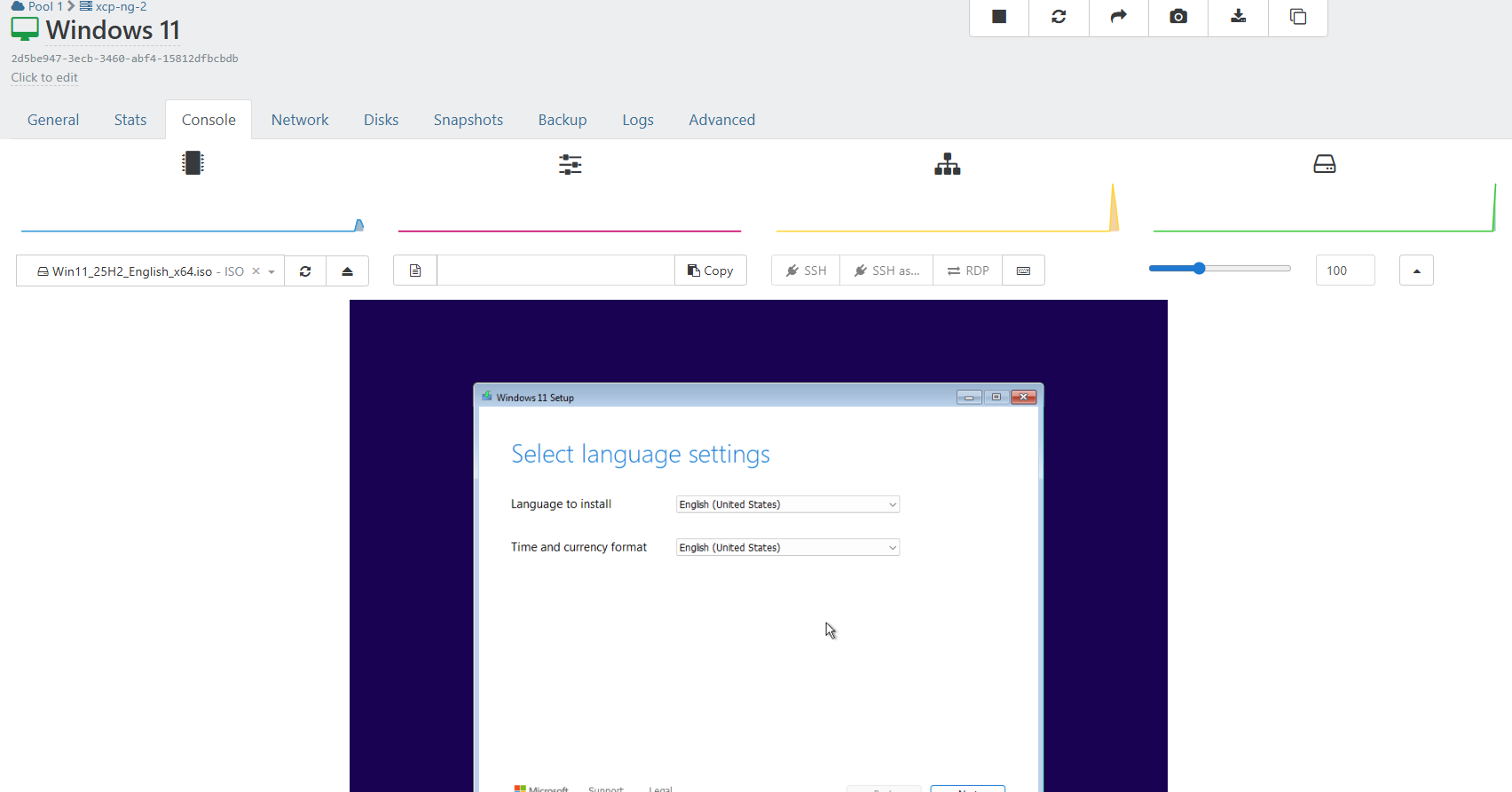
Task: Click inside the VM console screen
Action: click(759, 545)
